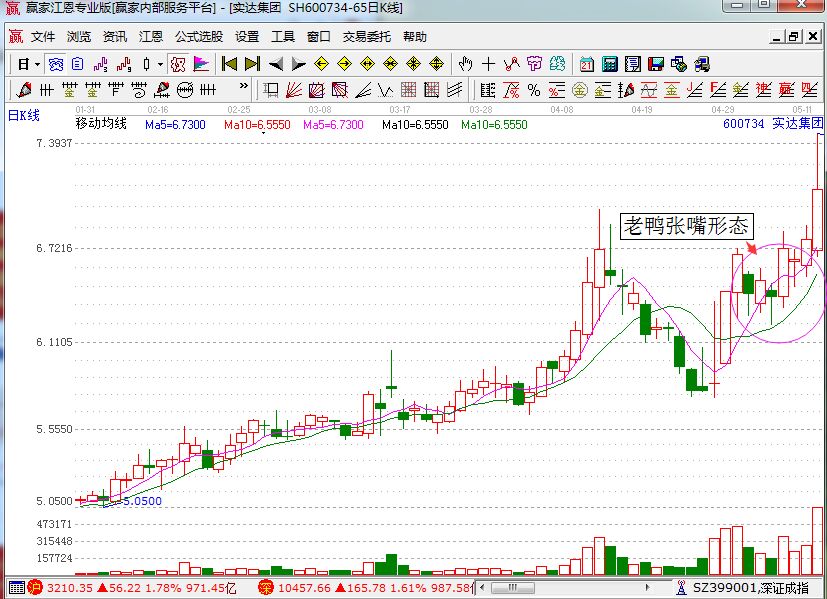Viewport: 827px width, 599px height.
Task: Click the 实达集团 stock name link
Action: click(797, 124)
